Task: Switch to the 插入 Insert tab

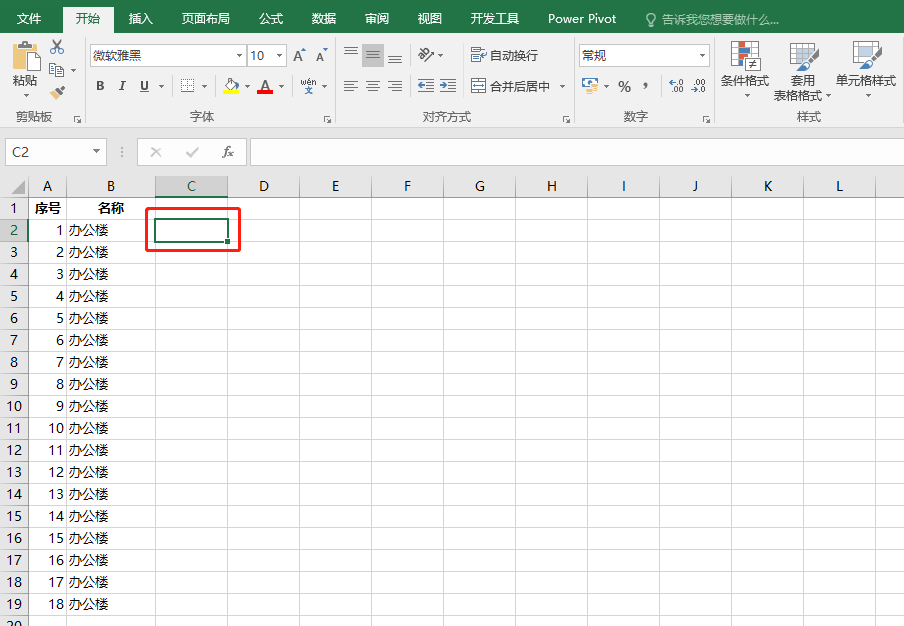Action: [x=141, y=18]
